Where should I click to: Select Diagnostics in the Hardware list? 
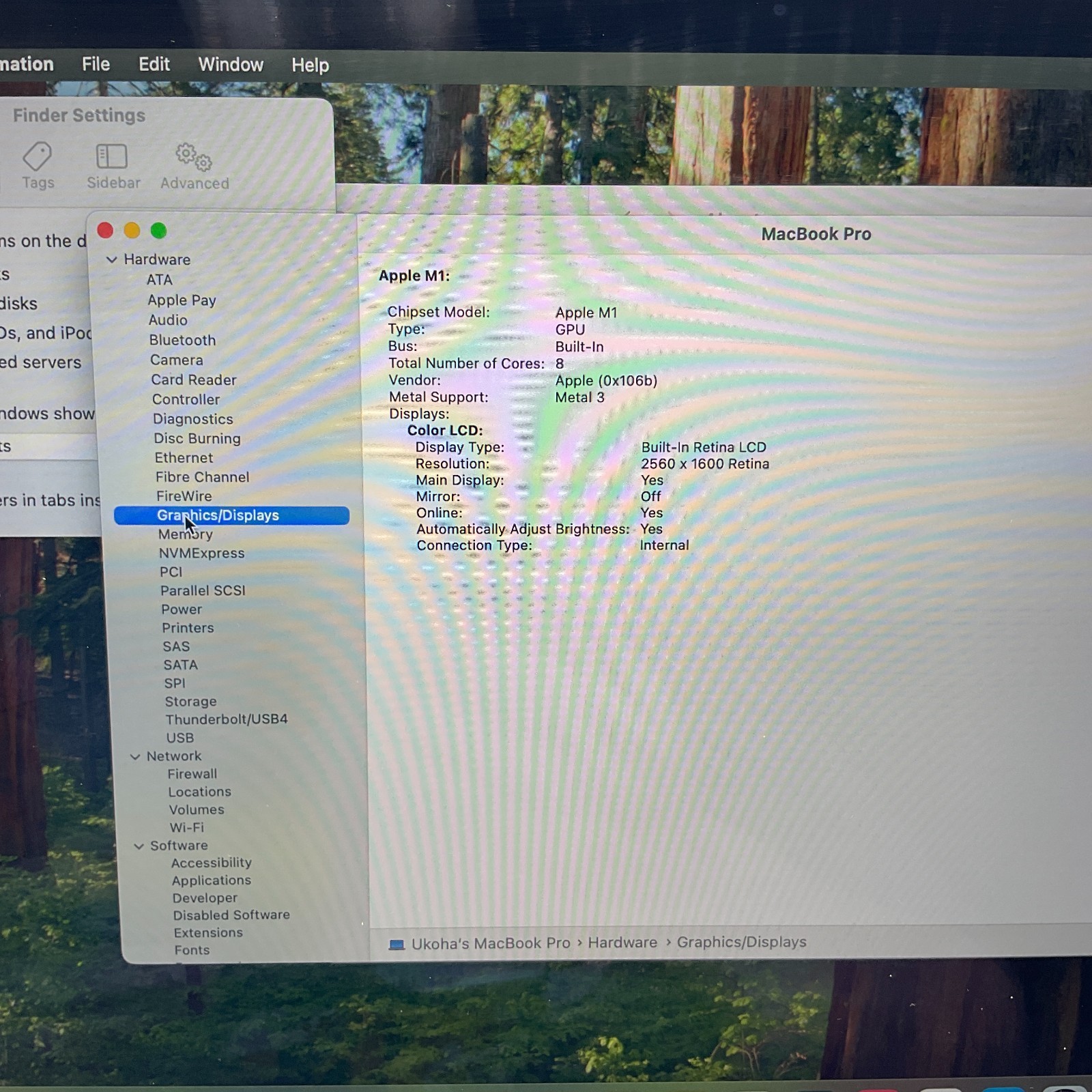click(193, 419)
